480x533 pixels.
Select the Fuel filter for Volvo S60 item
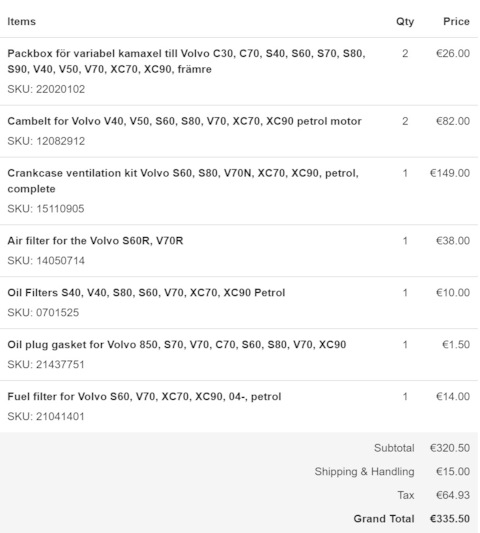coord(144,397)
